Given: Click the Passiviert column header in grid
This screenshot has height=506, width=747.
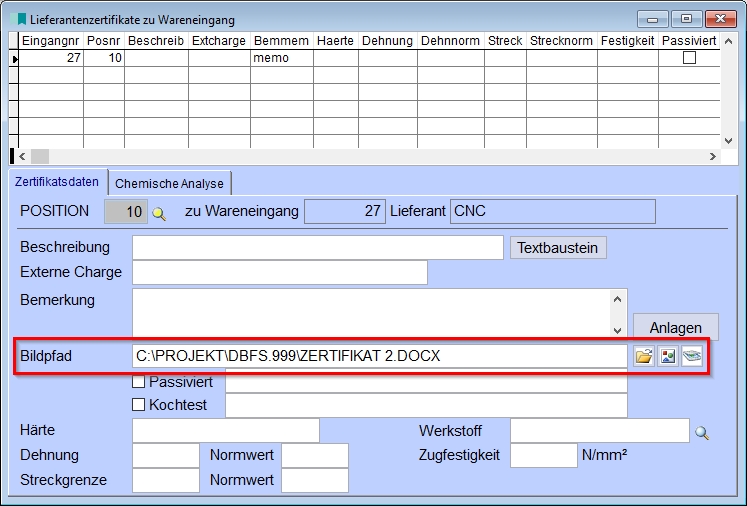Looking at the screenshot, I should 689,41.
